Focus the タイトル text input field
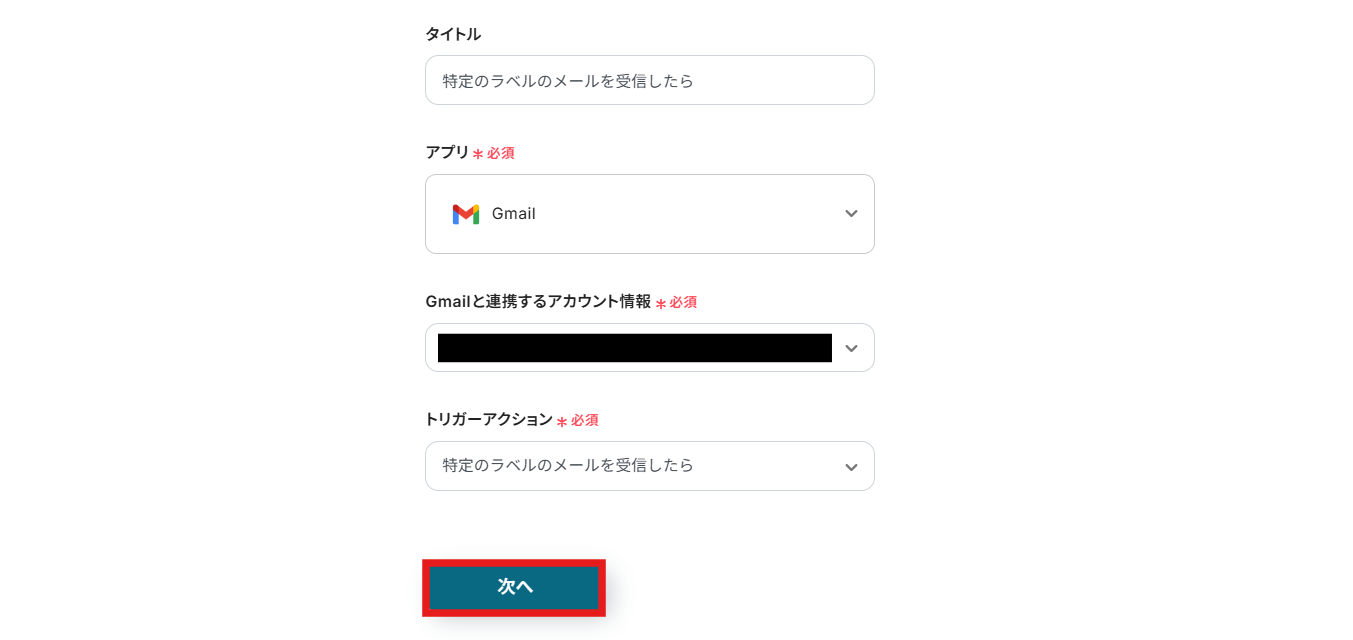Viewport: 1353px width, 640px height. (650, 81)
